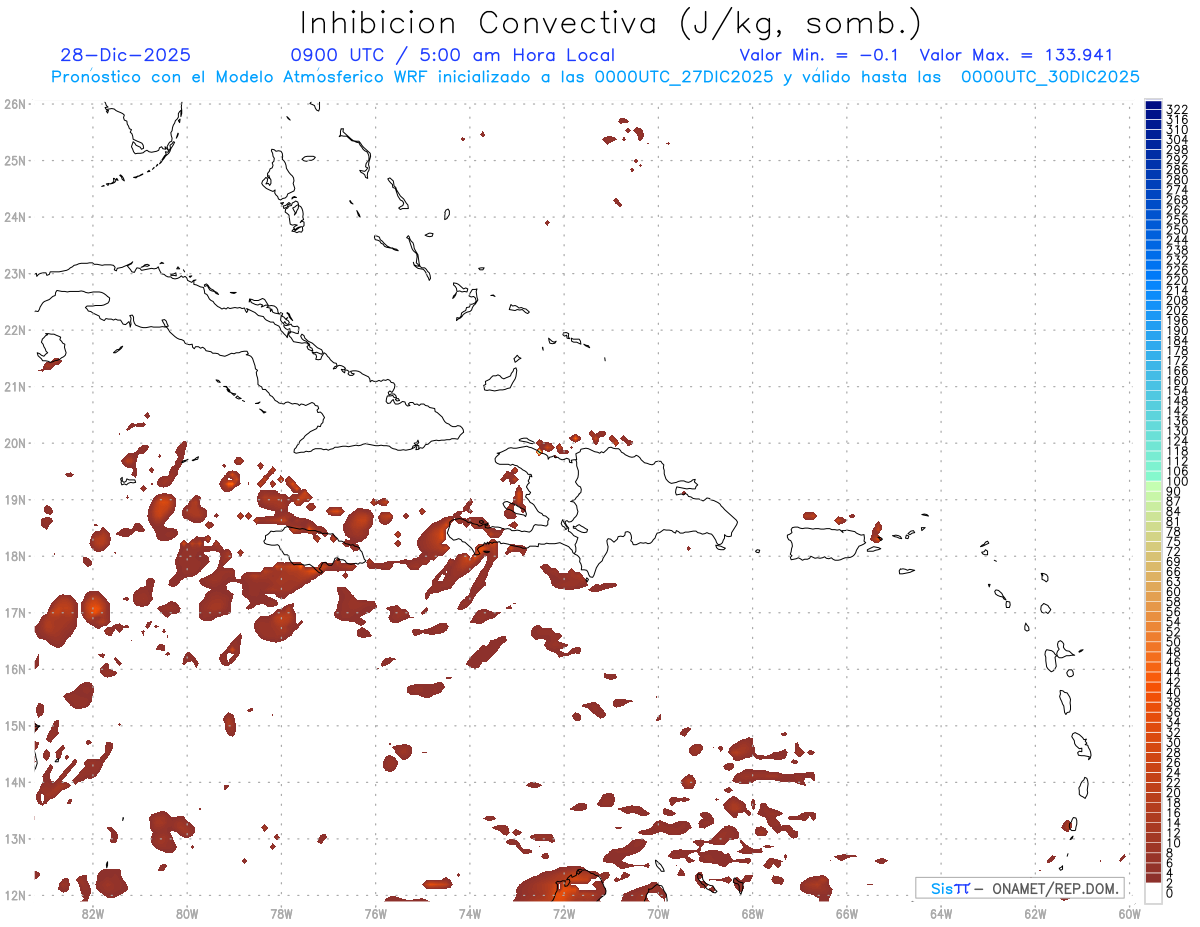Image resolution: width=1200 pixels, height=927 pixels.
Task: Click longitude label '70W'
Action: pyautogui.click(x=658, y=912)
